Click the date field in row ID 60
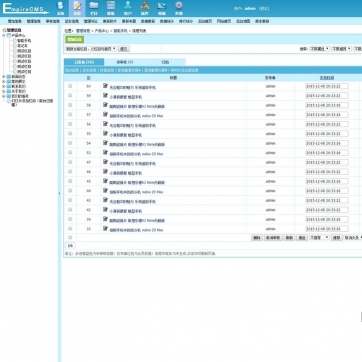The height and width of the screenshot is (362, 362). pos(327,86)
